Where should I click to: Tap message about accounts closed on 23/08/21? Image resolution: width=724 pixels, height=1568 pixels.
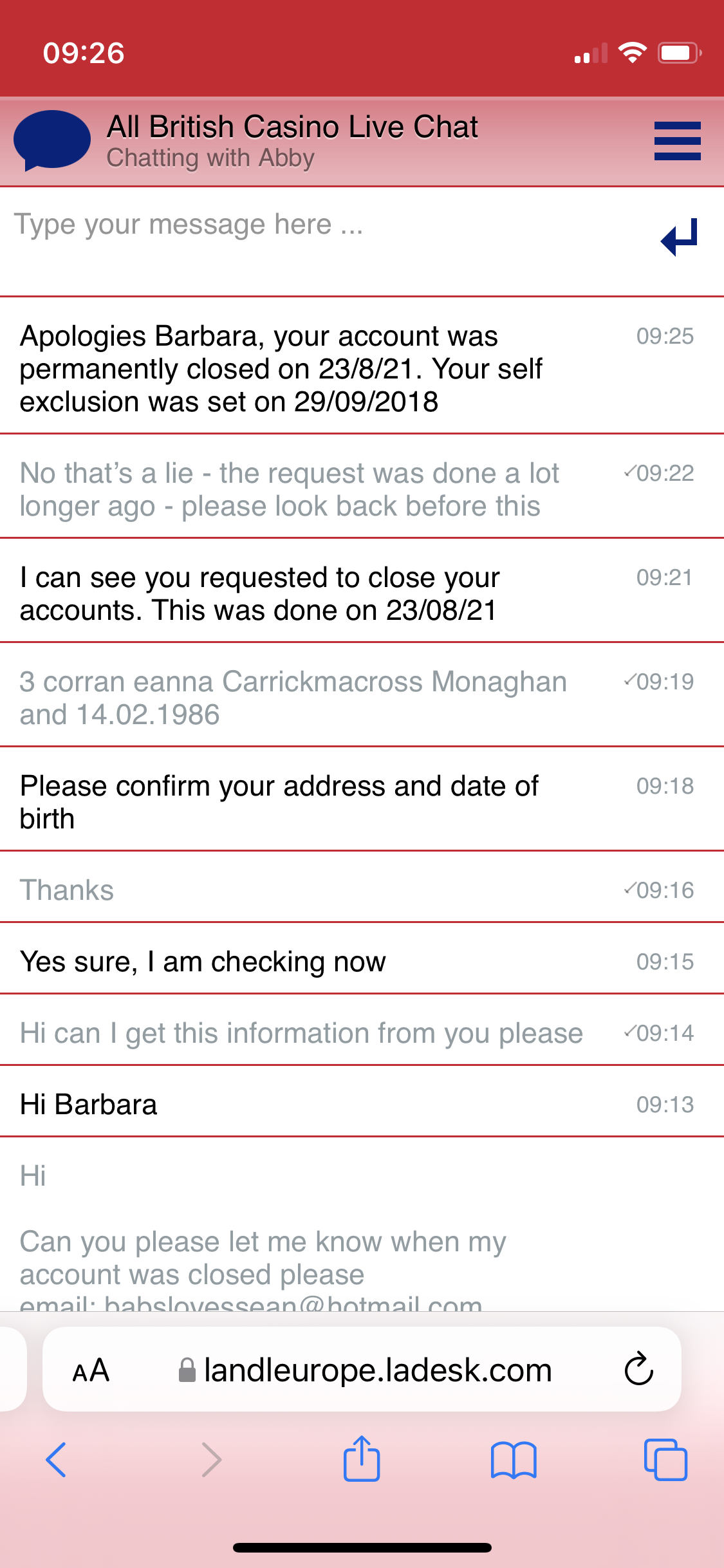click(260, 593)
